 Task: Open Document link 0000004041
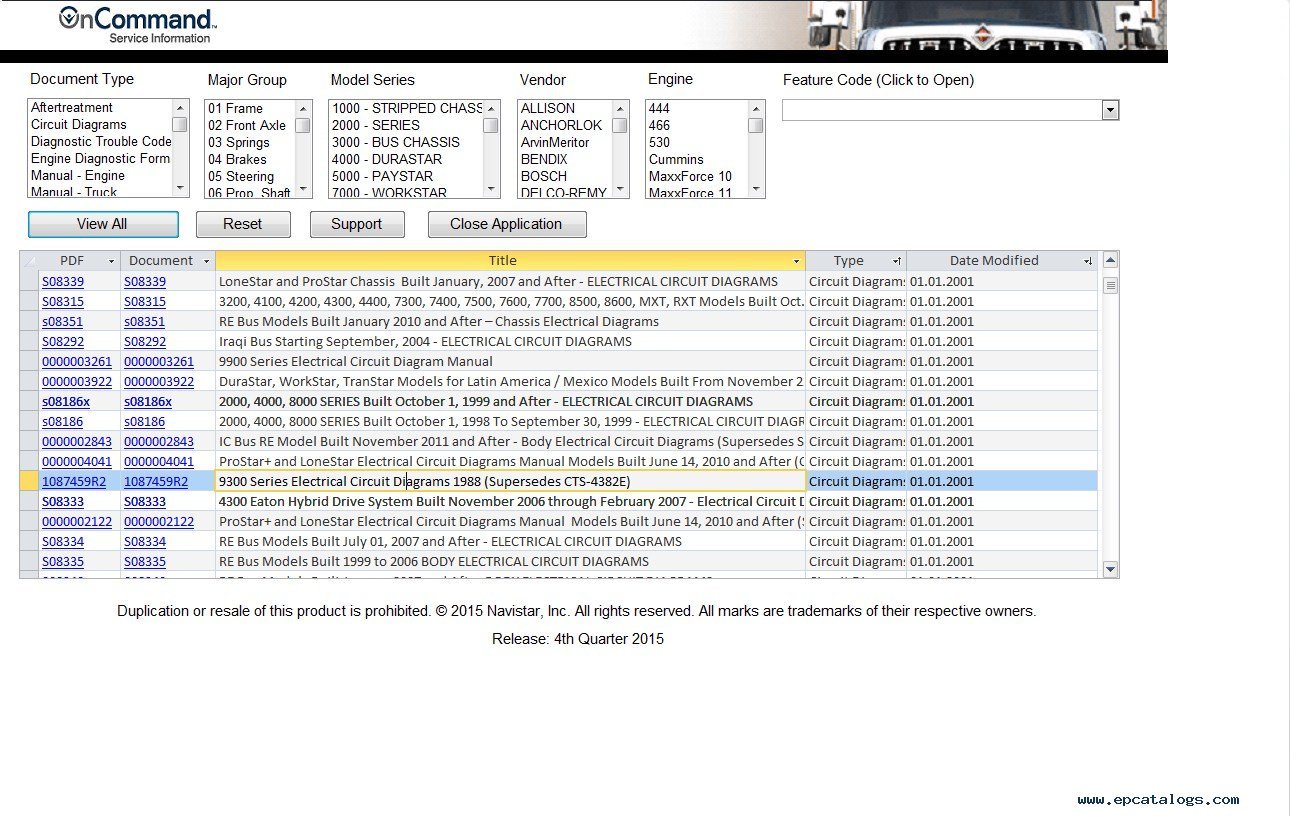[159, 462]
